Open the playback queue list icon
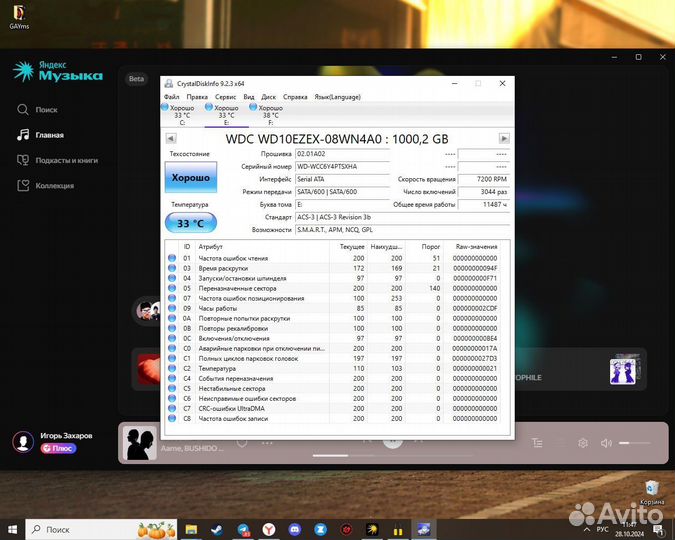 click(537, 443)
